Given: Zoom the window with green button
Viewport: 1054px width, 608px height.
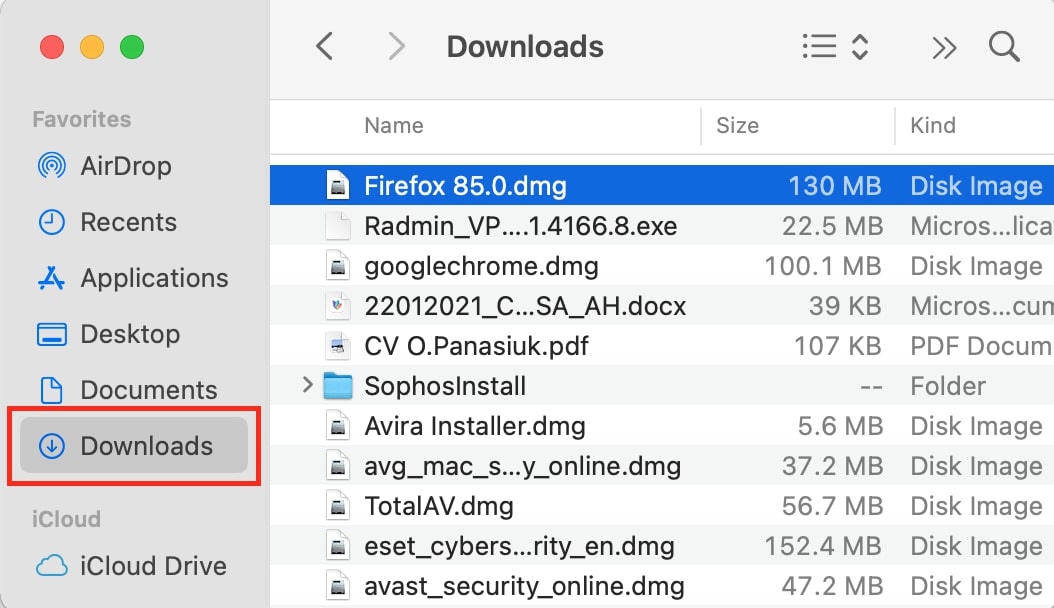Looking at the screenshot, I should (132, 47).
